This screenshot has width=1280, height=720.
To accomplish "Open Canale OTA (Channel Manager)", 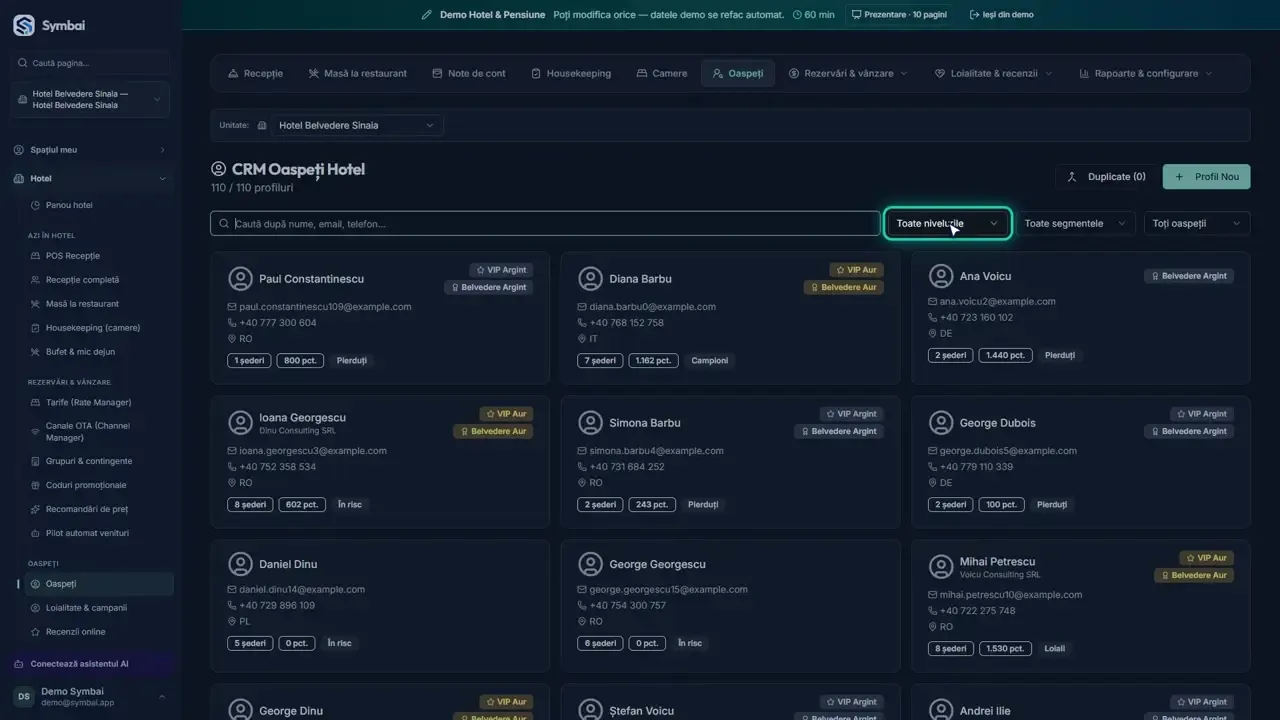I will click(88, 432).
